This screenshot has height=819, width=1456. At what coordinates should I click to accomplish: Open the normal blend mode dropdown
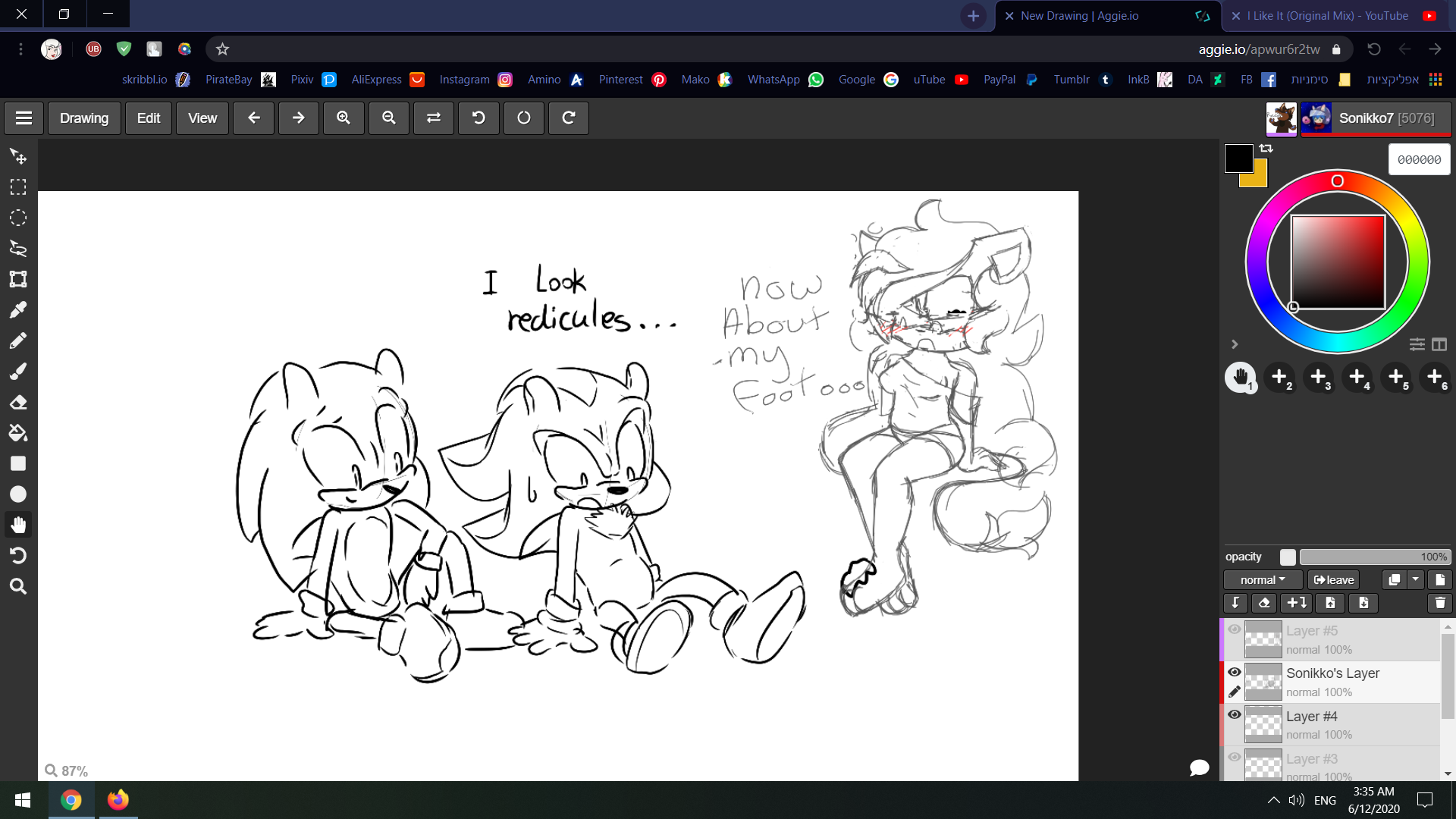coord(1263,580)
